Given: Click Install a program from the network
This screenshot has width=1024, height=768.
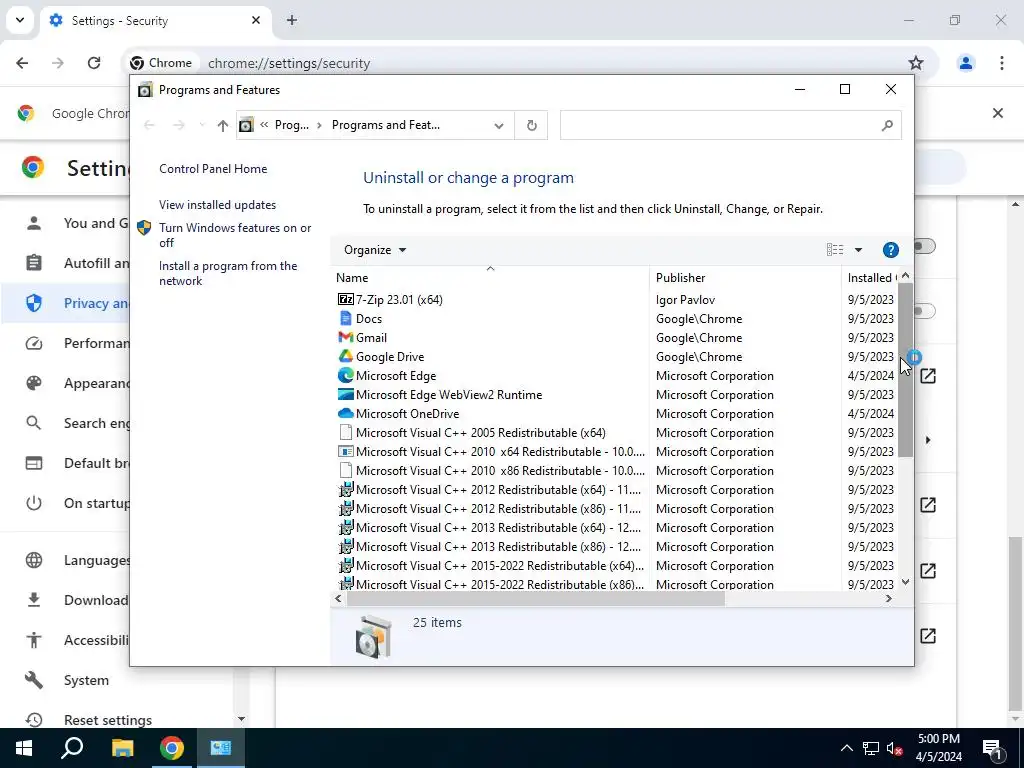Looking at the screenshot, I should 228,273.
